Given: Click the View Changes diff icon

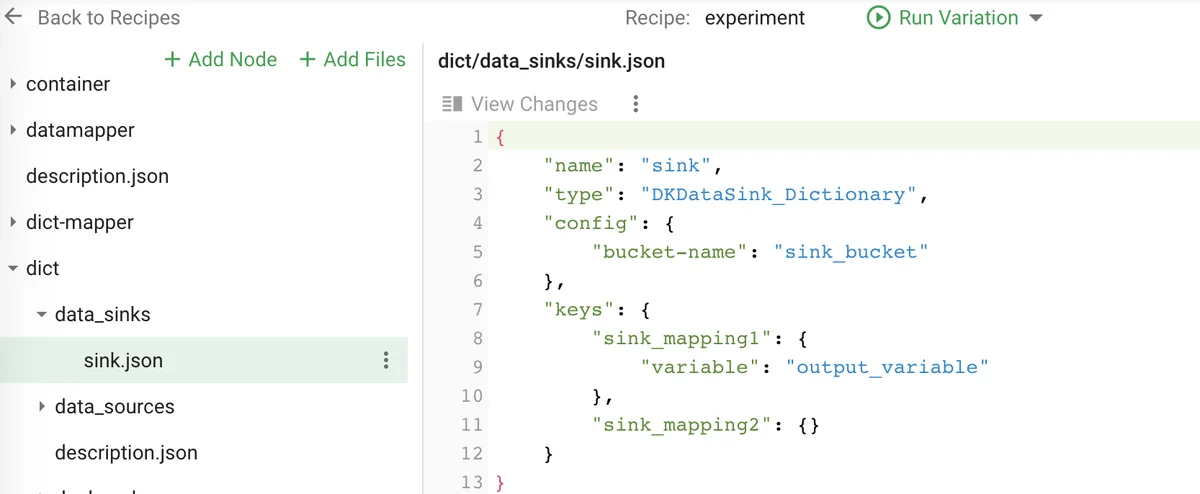Looking at the screenshot, I should [452, 104].
